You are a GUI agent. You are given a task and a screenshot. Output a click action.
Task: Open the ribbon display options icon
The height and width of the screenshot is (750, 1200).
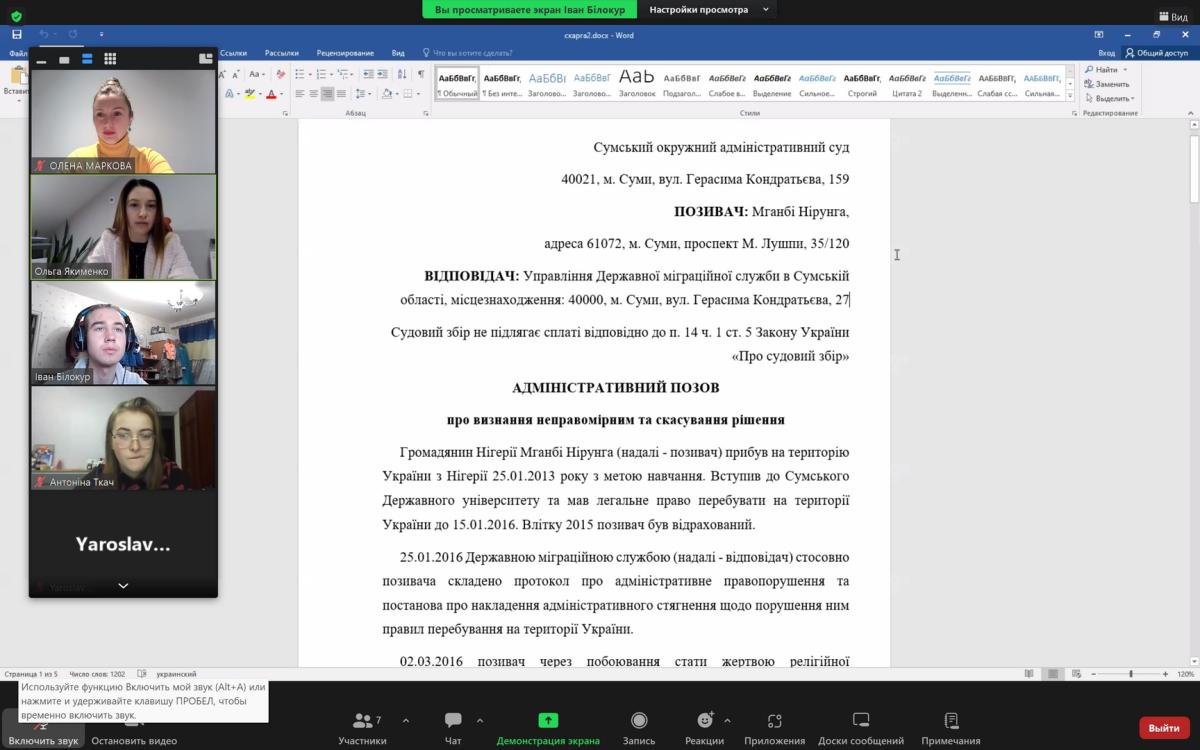[1099, 35]
